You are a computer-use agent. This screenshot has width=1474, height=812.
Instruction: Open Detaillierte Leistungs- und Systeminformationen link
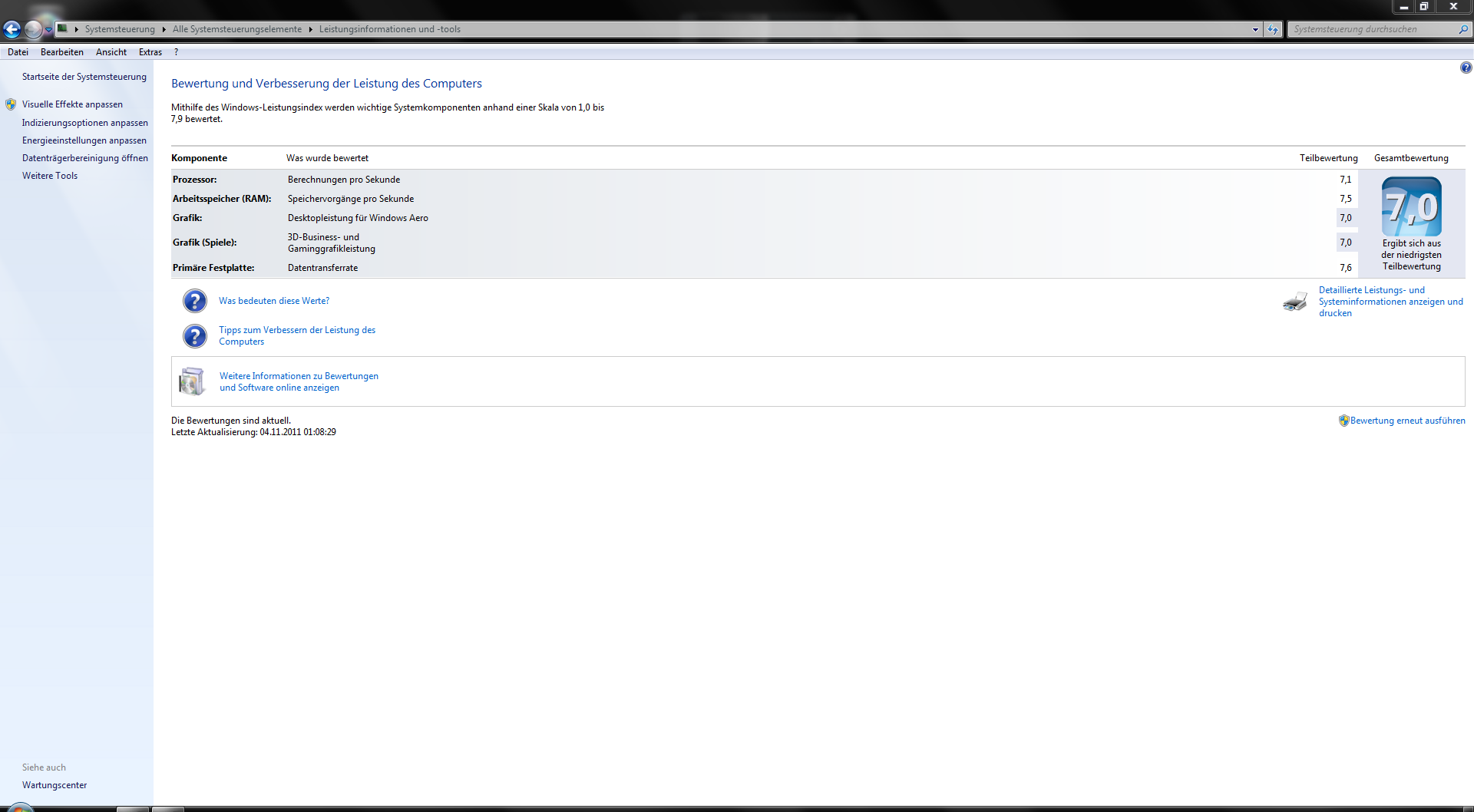1391,302
